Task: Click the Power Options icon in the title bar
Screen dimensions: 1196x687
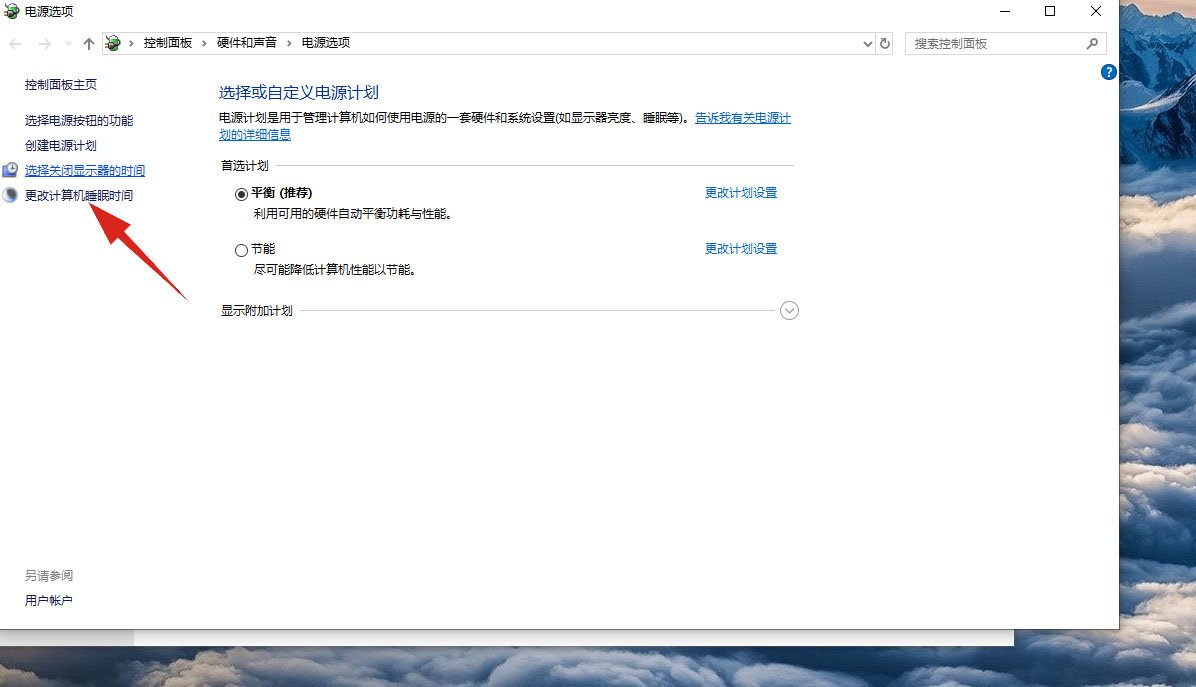Action: click(10, 12)
